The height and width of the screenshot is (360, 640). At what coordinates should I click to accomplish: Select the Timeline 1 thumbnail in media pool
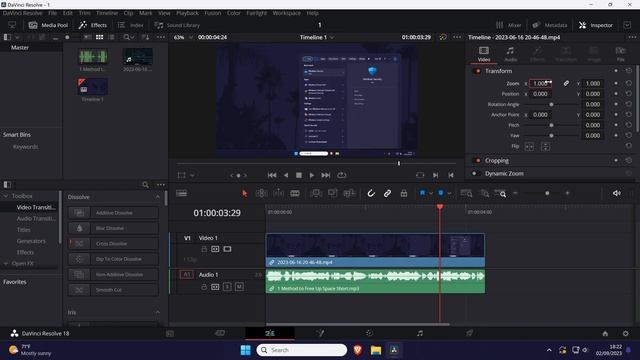click(93, 87)
